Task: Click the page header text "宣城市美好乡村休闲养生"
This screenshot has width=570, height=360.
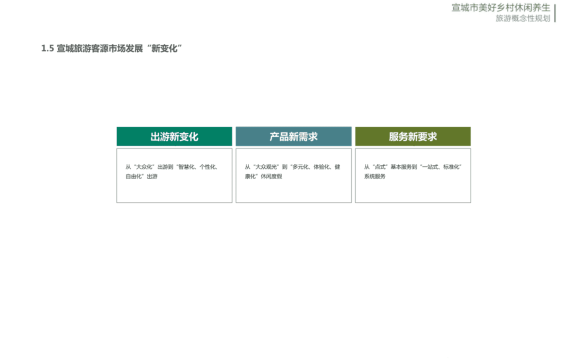Action: point(501,8)
